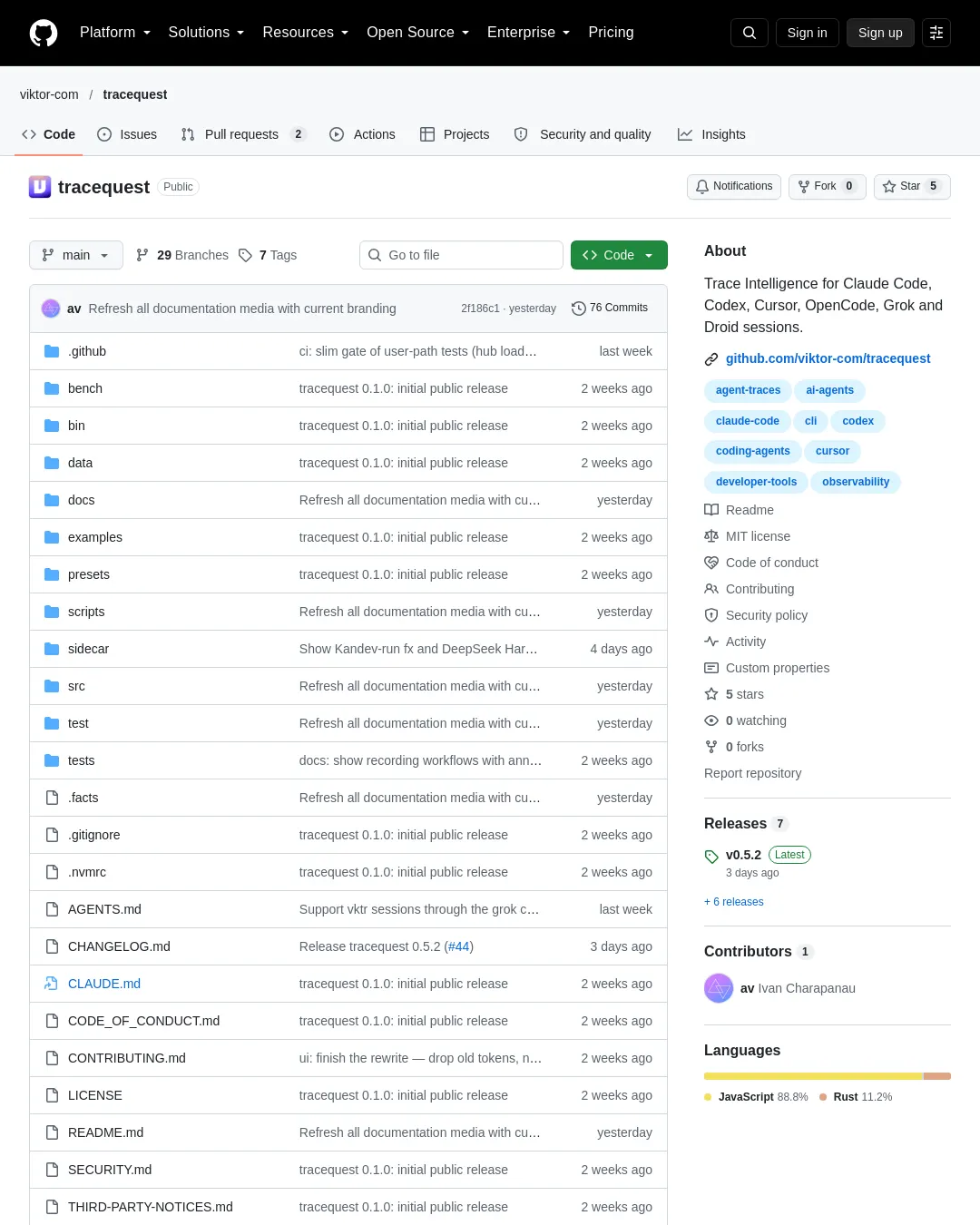This screenshot has width=980, height=1225.
Task: Click the yellow JavaScript language bar segment
Action: (813, 1076)
